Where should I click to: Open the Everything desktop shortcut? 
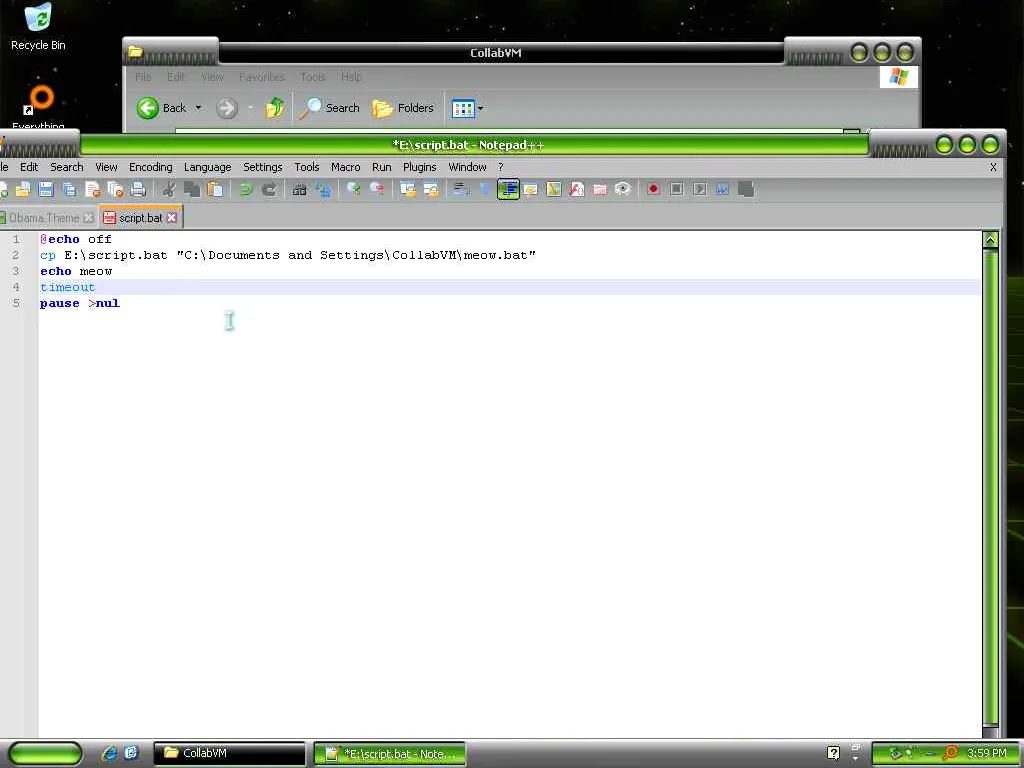pyautogui.click(x=38, y=106)
